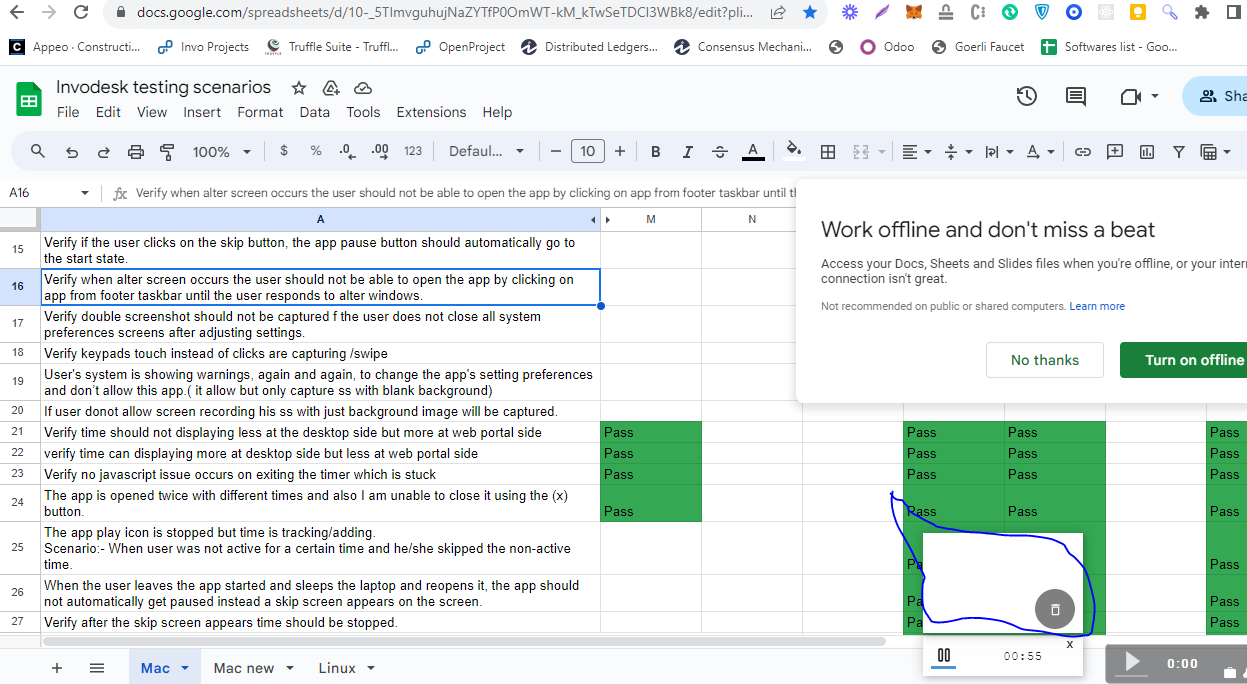Open the Linux sheet tab arrow
This screenshot has width=1247, height=684.
[x=371, y=668]
